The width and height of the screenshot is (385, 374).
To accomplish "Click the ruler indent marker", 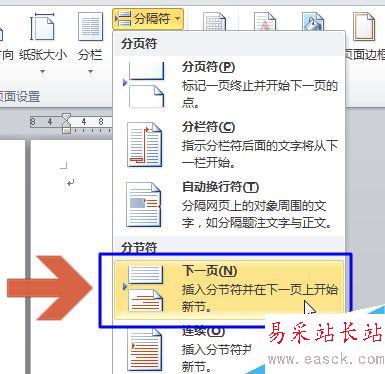I will tap(66, 123).
